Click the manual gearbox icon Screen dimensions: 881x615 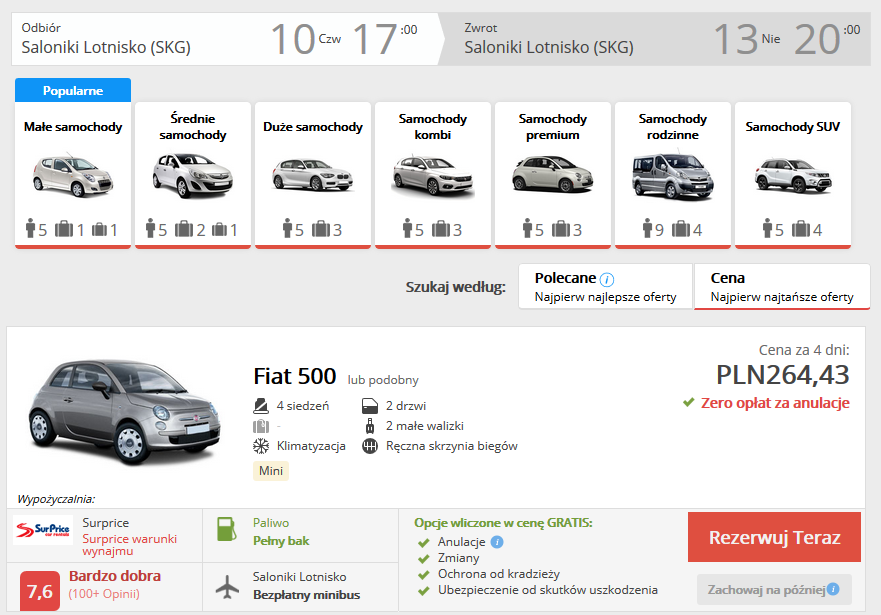click(370, 446)
